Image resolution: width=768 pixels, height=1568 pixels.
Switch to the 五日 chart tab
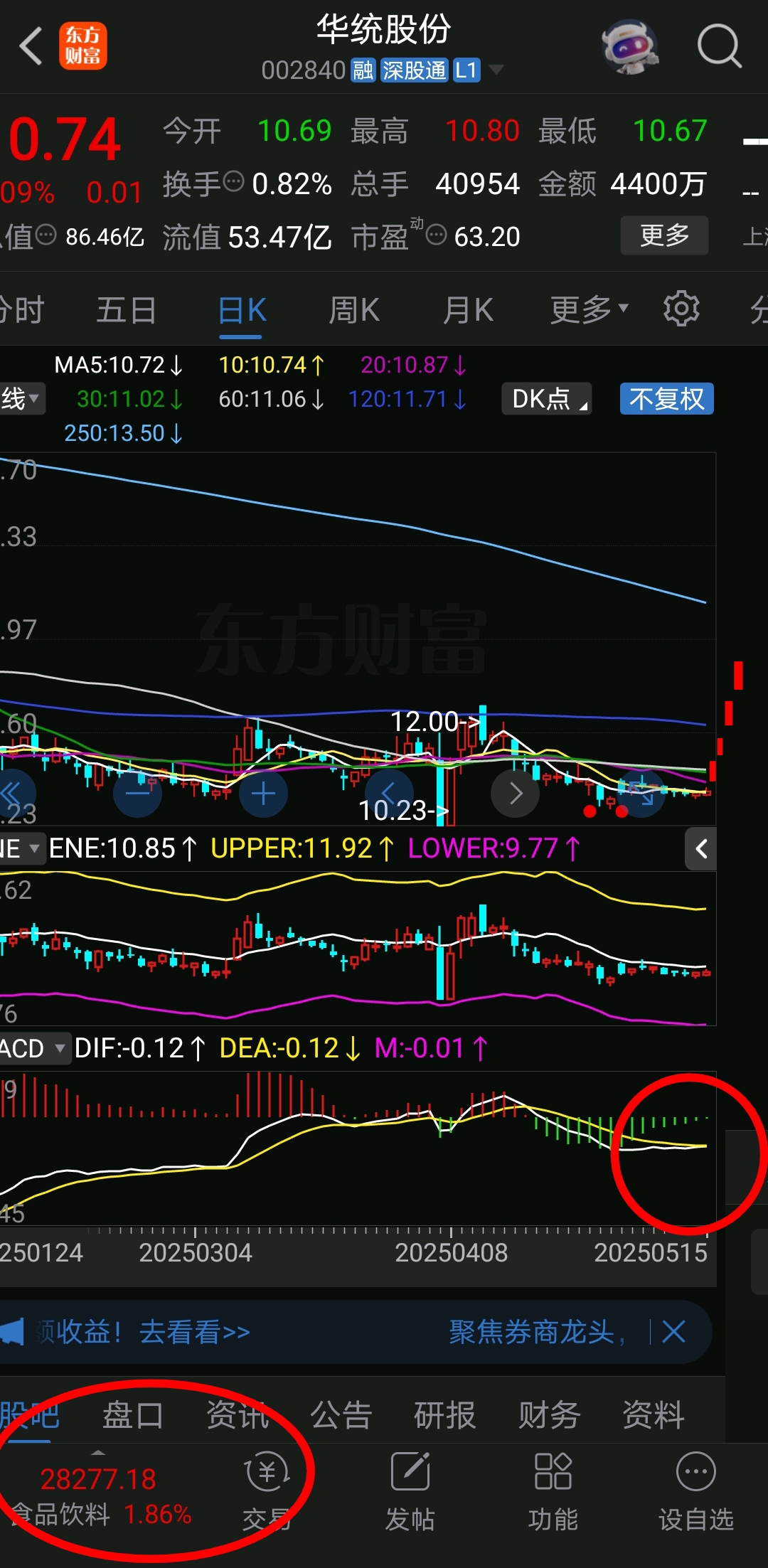127,311
